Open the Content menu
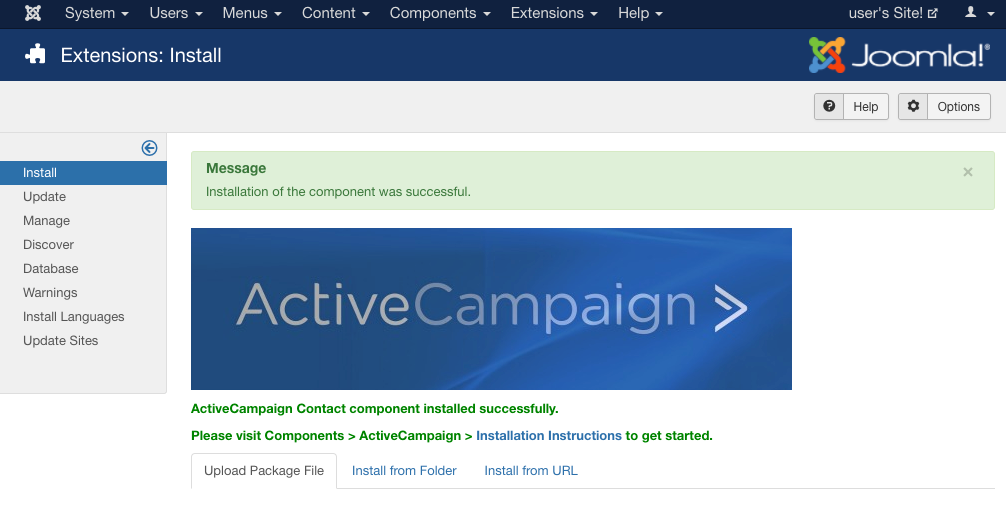This screenshot has width=1006, height=505. click(336, 13)
